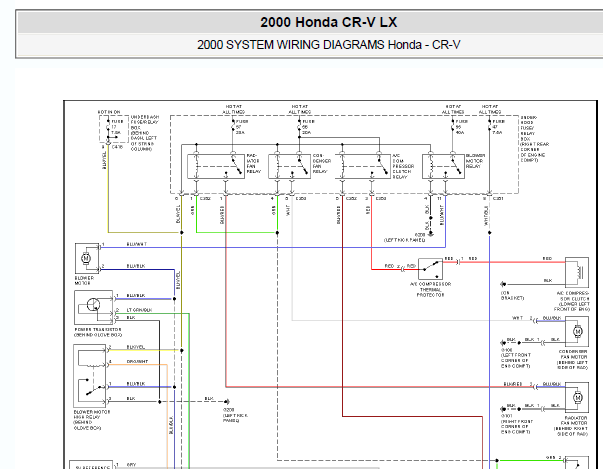Select the Blower Motor Relay box

coord(443,166)
